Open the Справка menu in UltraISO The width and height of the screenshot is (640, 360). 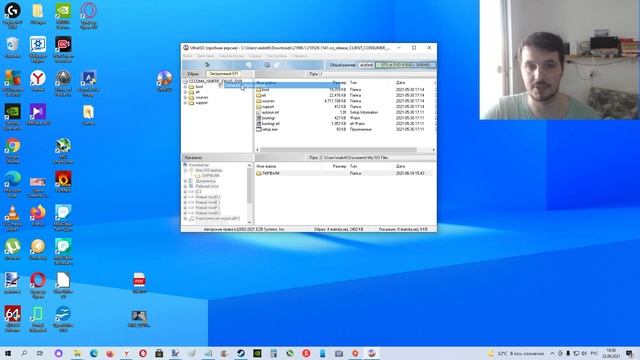[x=299, y=56]
